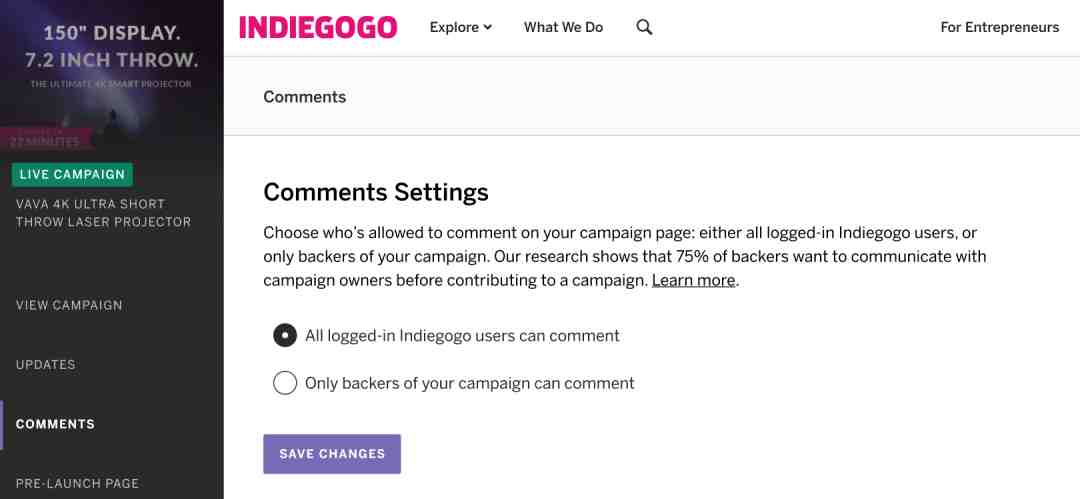
Task: Open Pre-Launch Page in sidebar
Action: coord(77,483)
